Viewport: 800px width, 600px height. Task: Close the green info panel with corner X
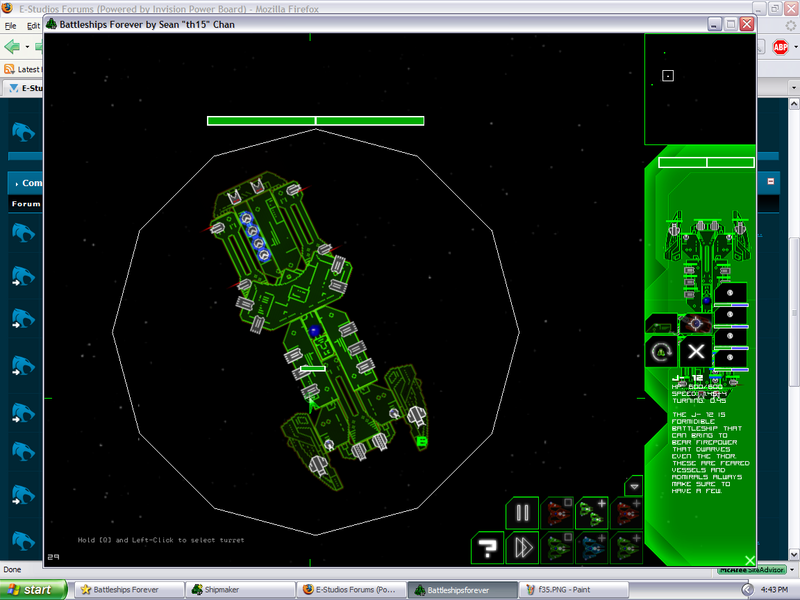(x=749, y=560)
